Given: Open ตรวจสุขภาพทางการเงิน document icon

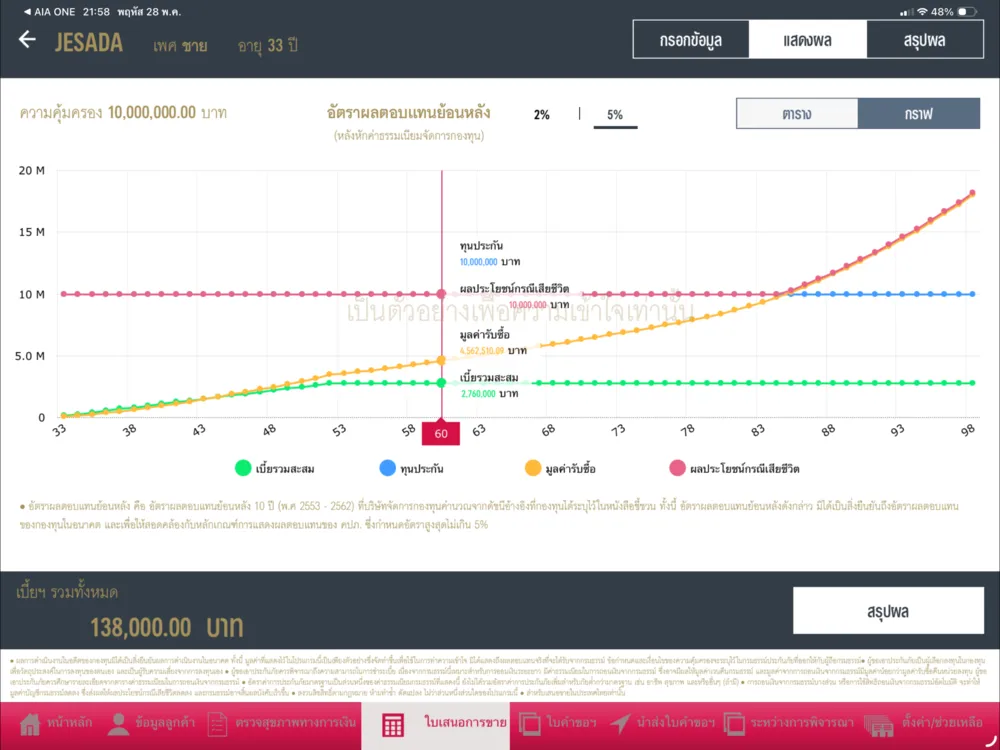Looking at the screenshot, I should [x=217, y=724].
